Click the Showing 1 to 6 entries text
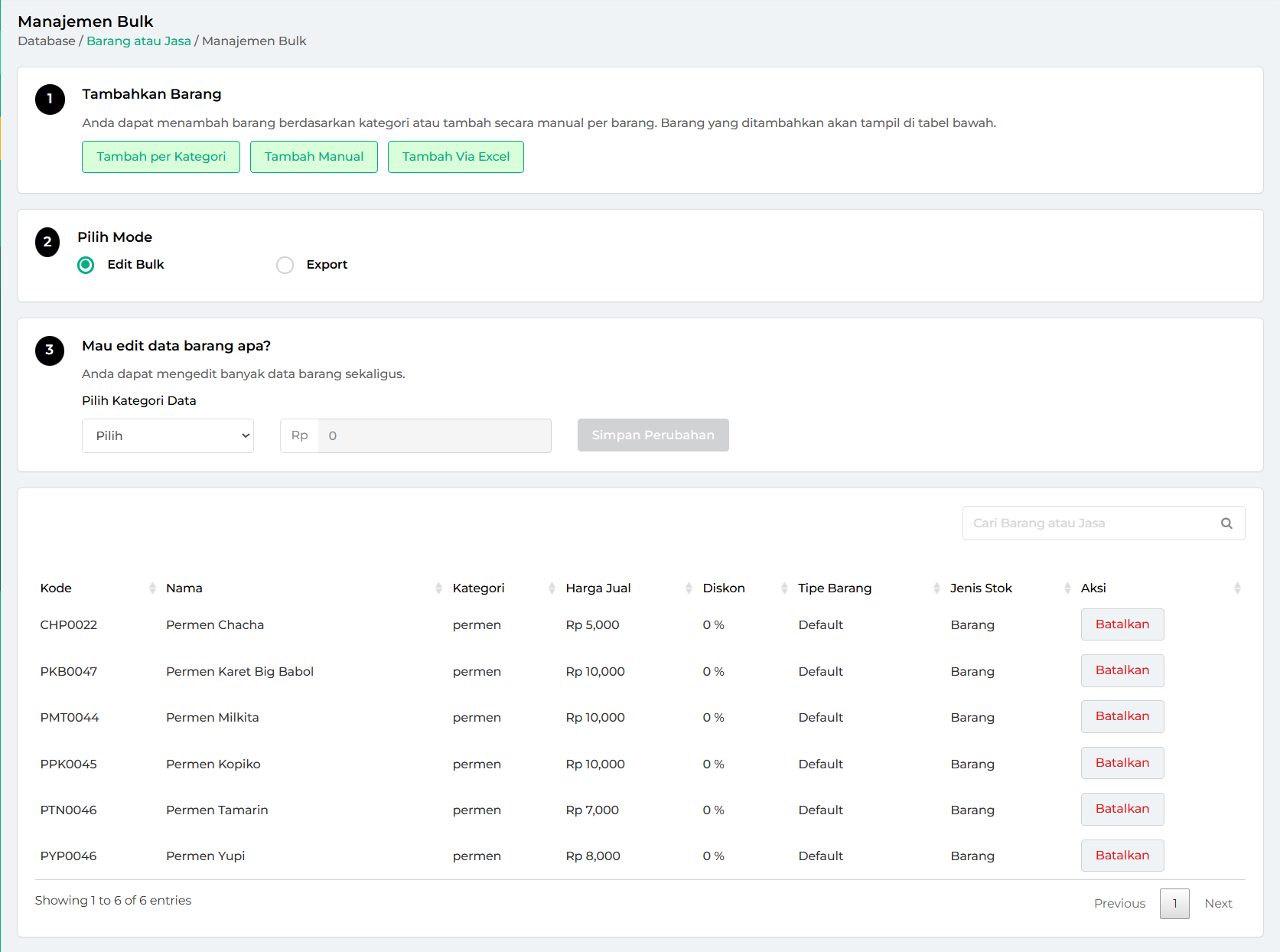 click(113, 901)
